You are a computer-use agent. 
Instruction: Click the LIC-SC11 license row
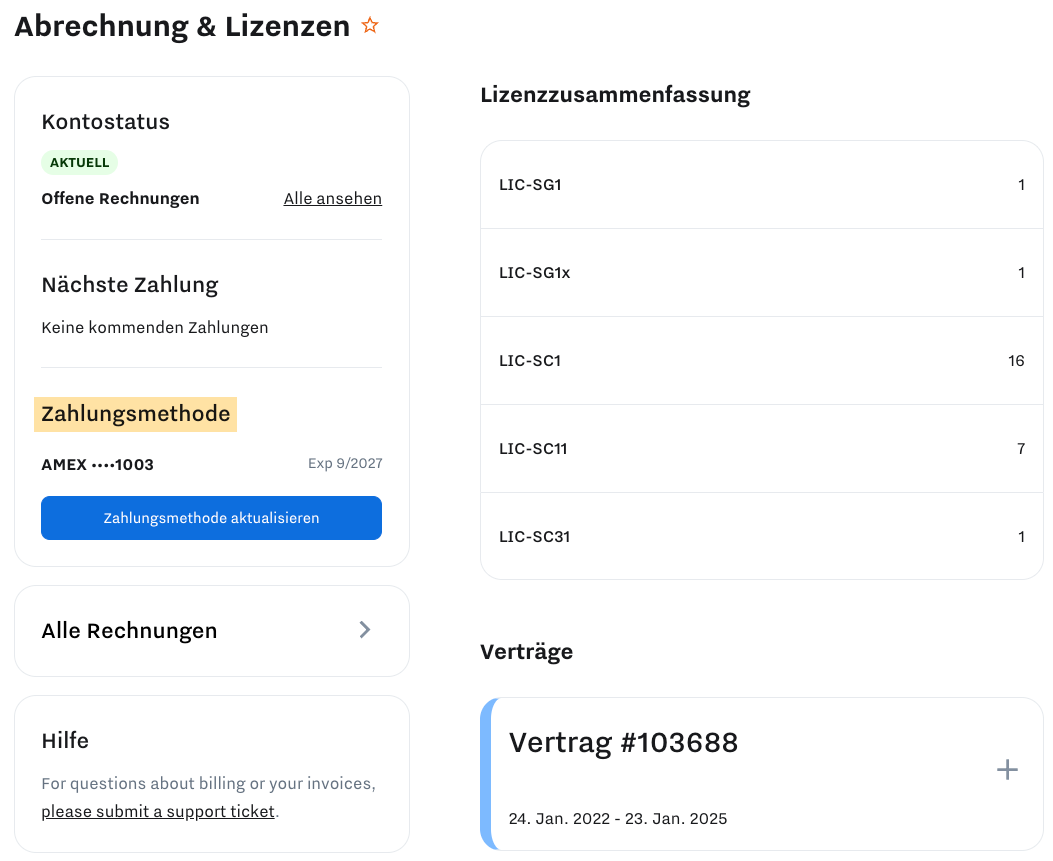pos(761,449)
